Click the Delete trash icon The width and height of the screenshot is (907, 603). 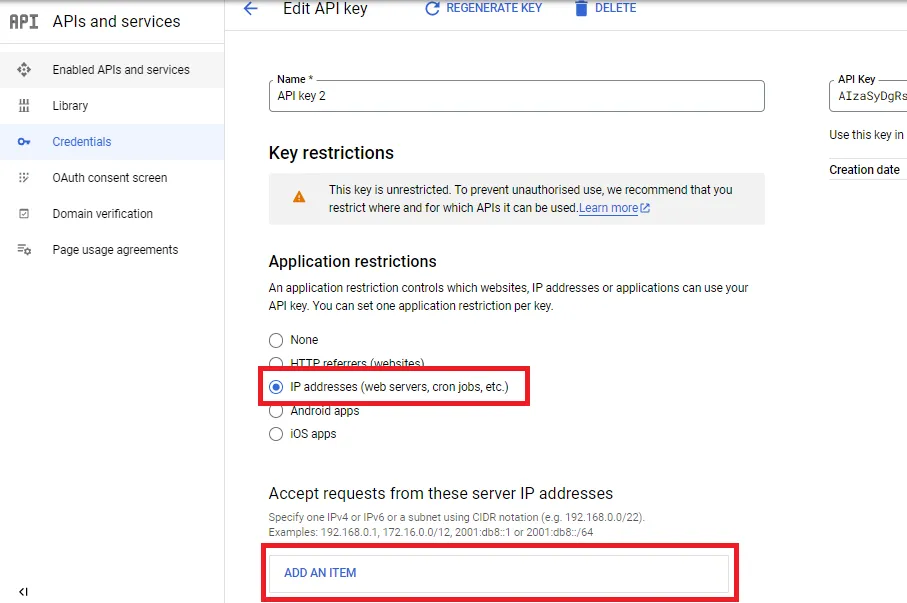(582, 8)
